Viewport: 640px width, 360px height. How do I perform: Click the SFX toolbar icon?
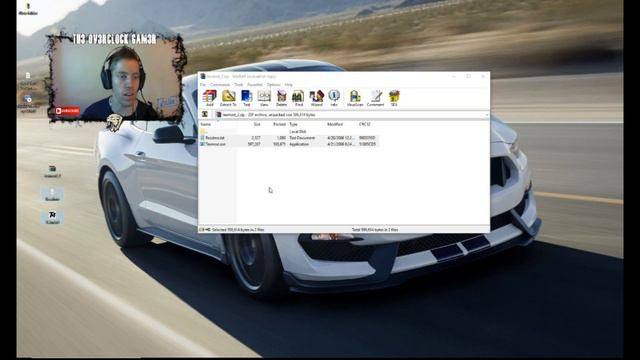tap(394, 98)
